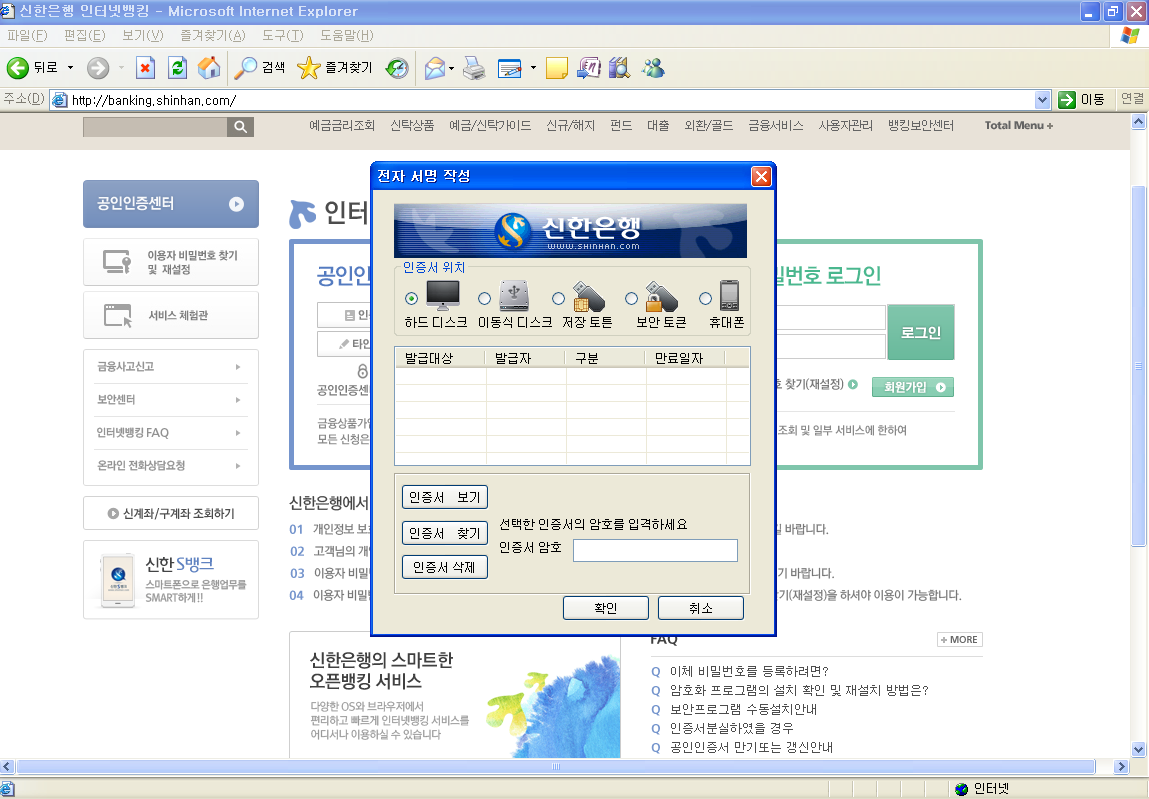This screenshot has height=799, width=1149.
Task: Select the 하드 디스크 radio button
Action: point(412,298)
